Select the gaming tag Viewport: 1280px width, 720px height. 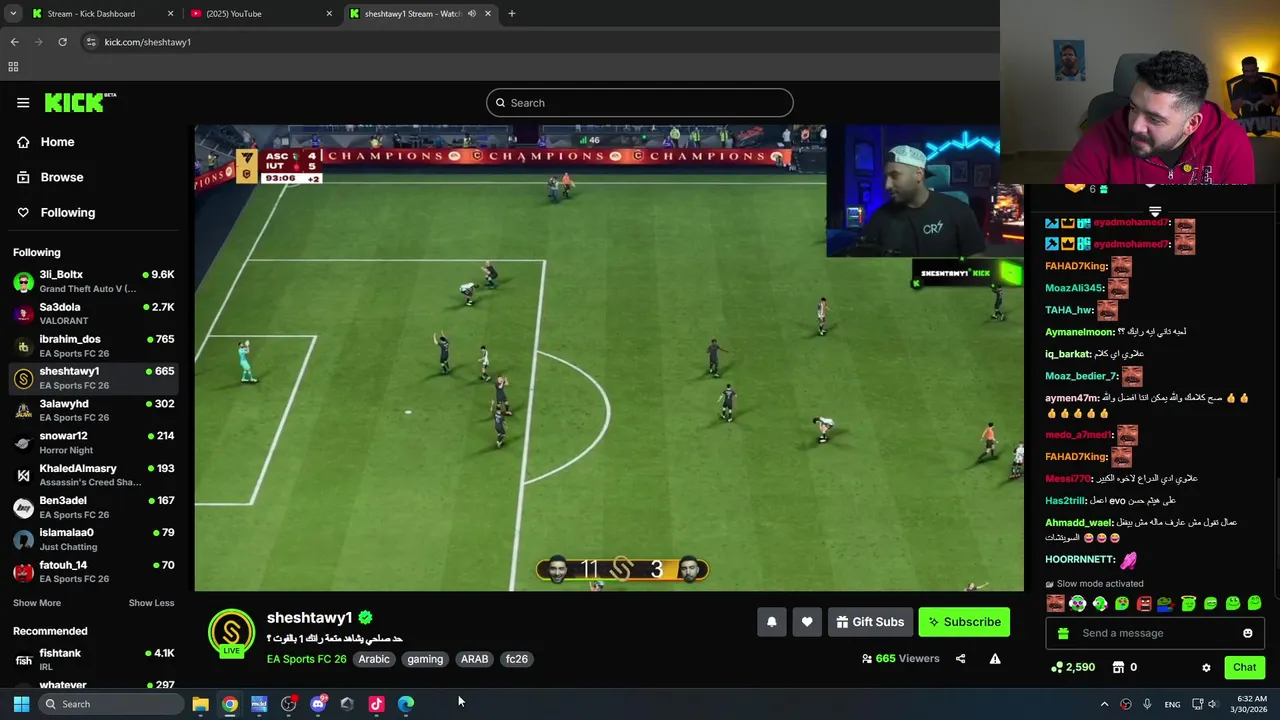coord(425,659)
